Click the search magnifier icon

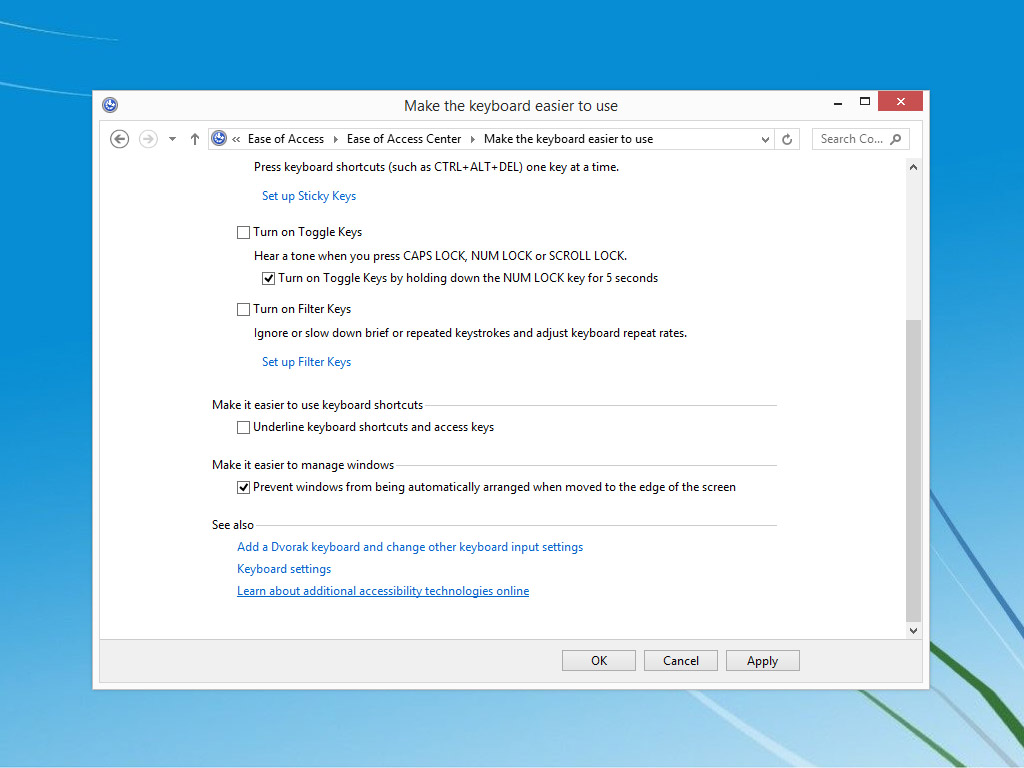click(896, 139)
